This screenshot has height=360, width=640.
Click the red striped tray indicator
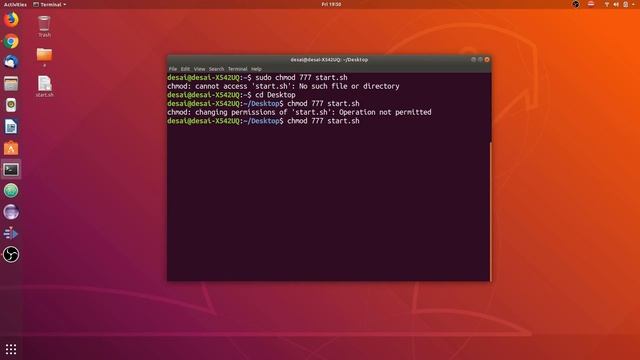click(591, 4)
